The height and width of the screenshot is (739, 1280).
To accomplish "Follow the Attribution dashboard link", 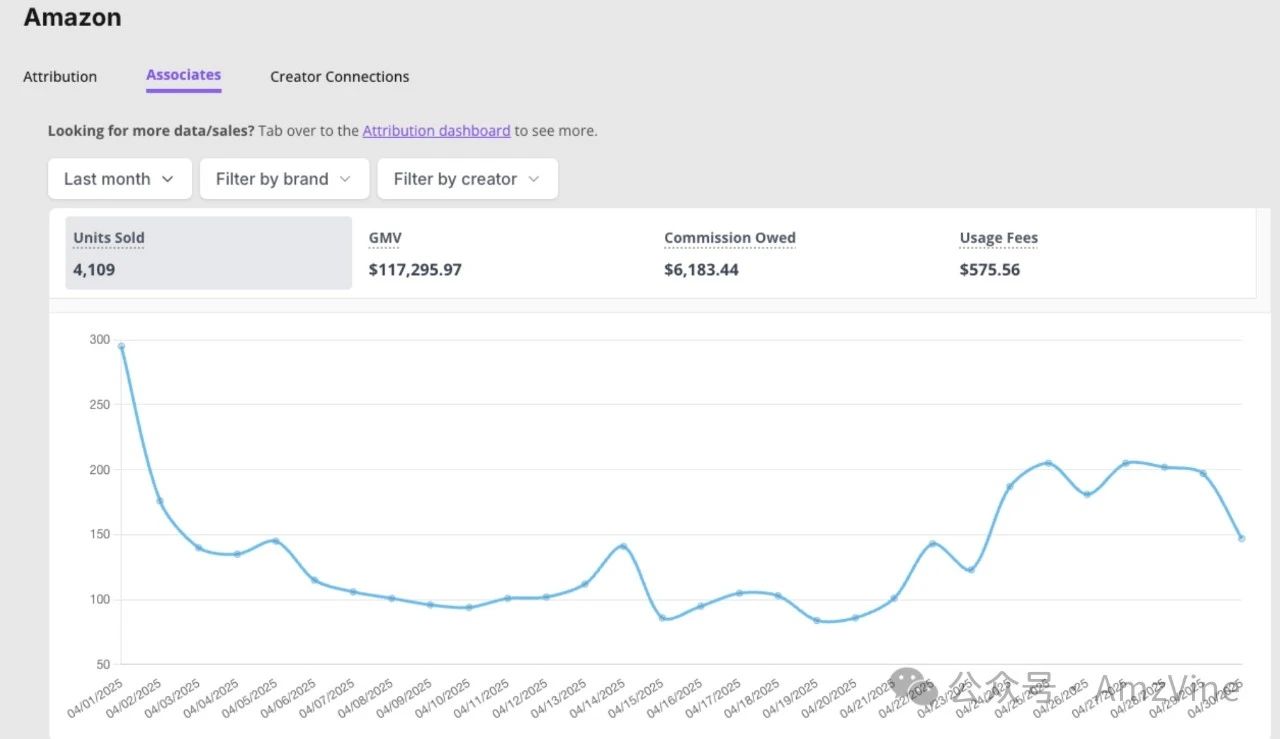I will click(436, 131).
